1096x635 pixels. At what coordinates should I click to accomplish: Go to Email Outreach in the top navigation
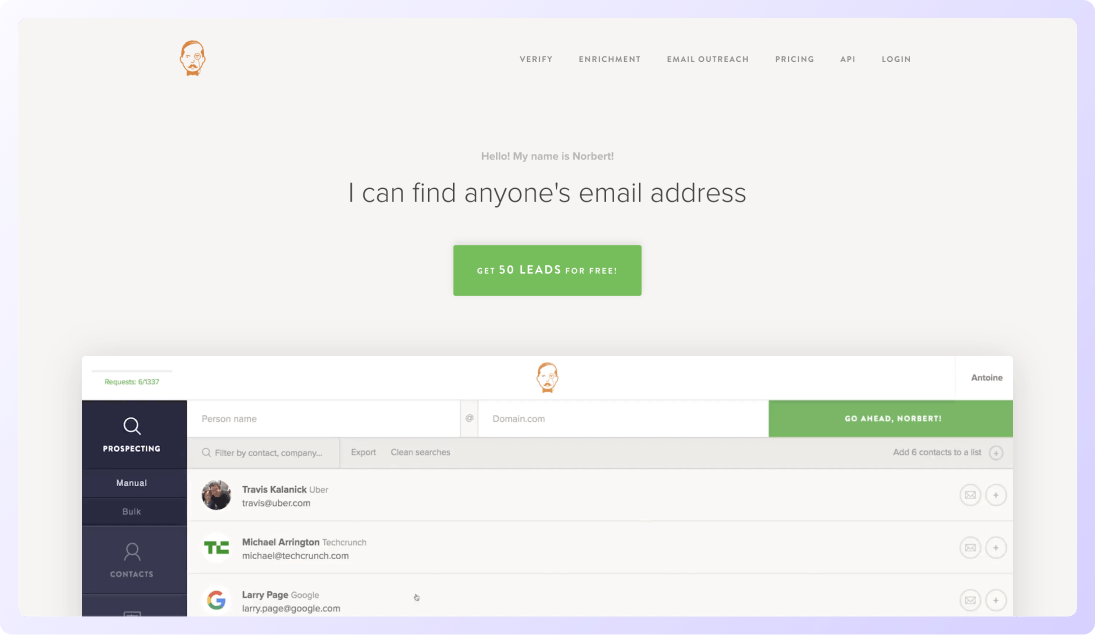click(707, 59)
